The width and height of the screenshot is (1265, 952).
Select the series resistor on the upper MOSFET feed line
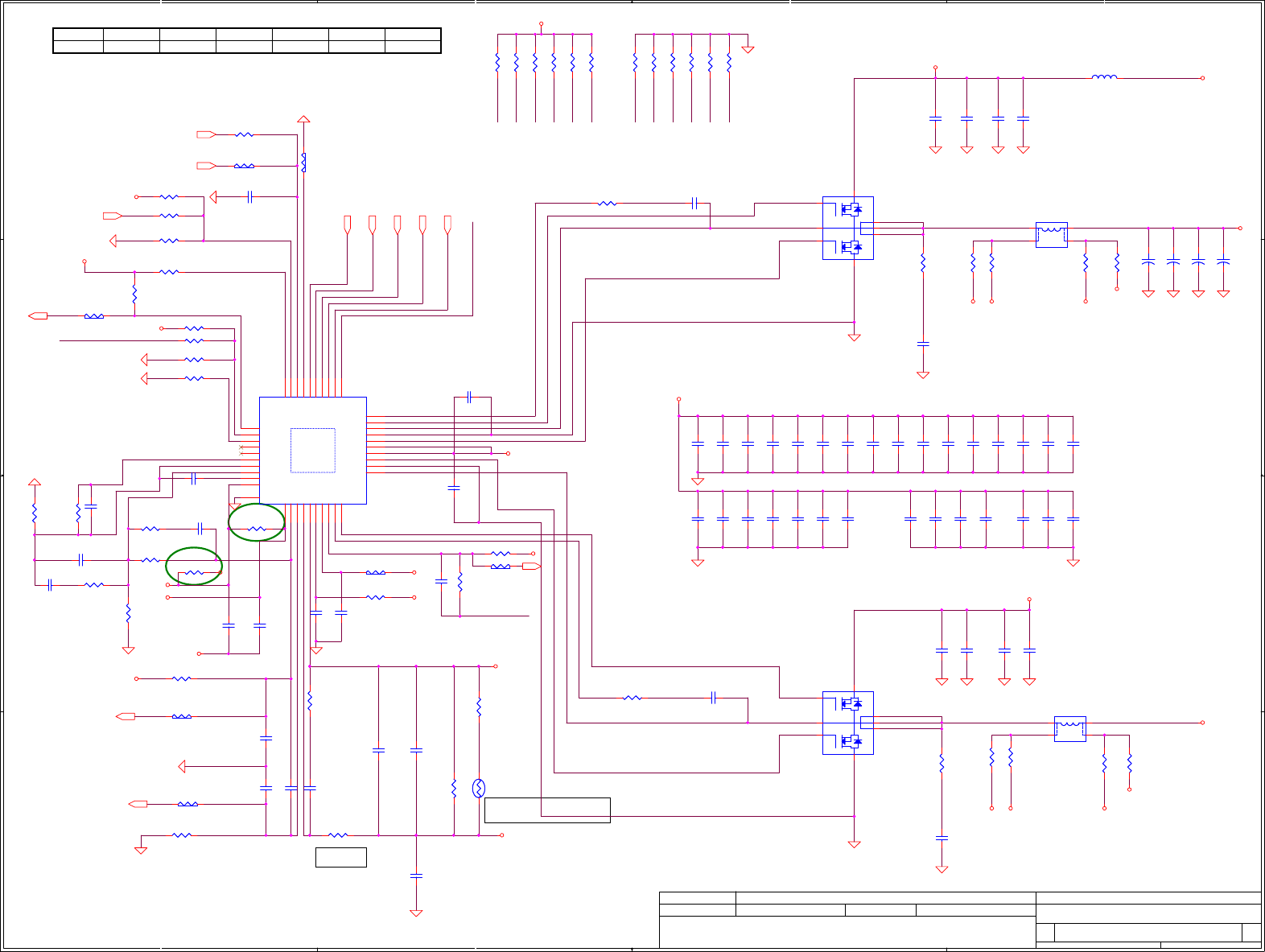click(x=608, y=204)
